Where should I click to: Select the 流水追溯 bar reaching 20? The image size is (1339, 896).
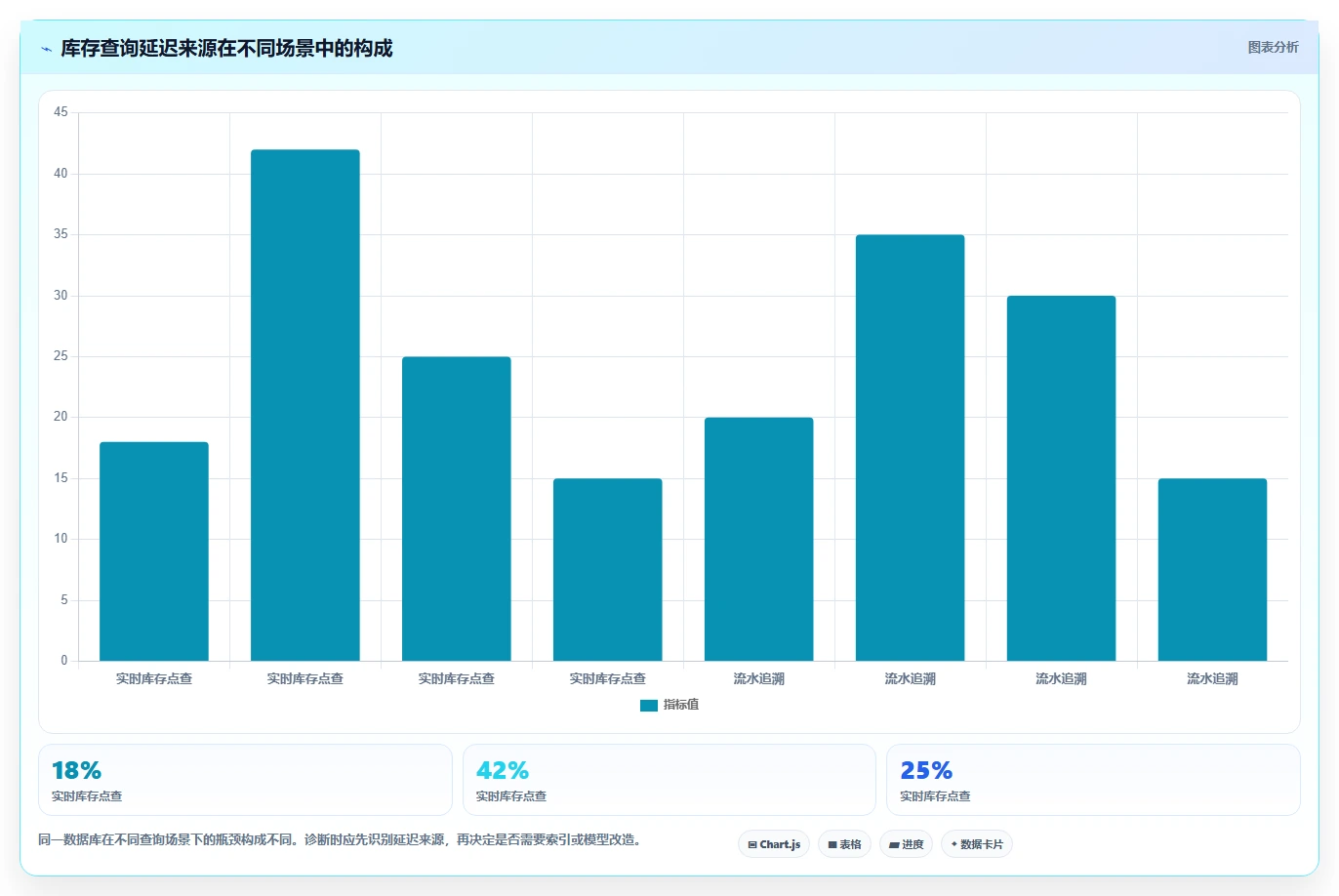pos(759,539)
